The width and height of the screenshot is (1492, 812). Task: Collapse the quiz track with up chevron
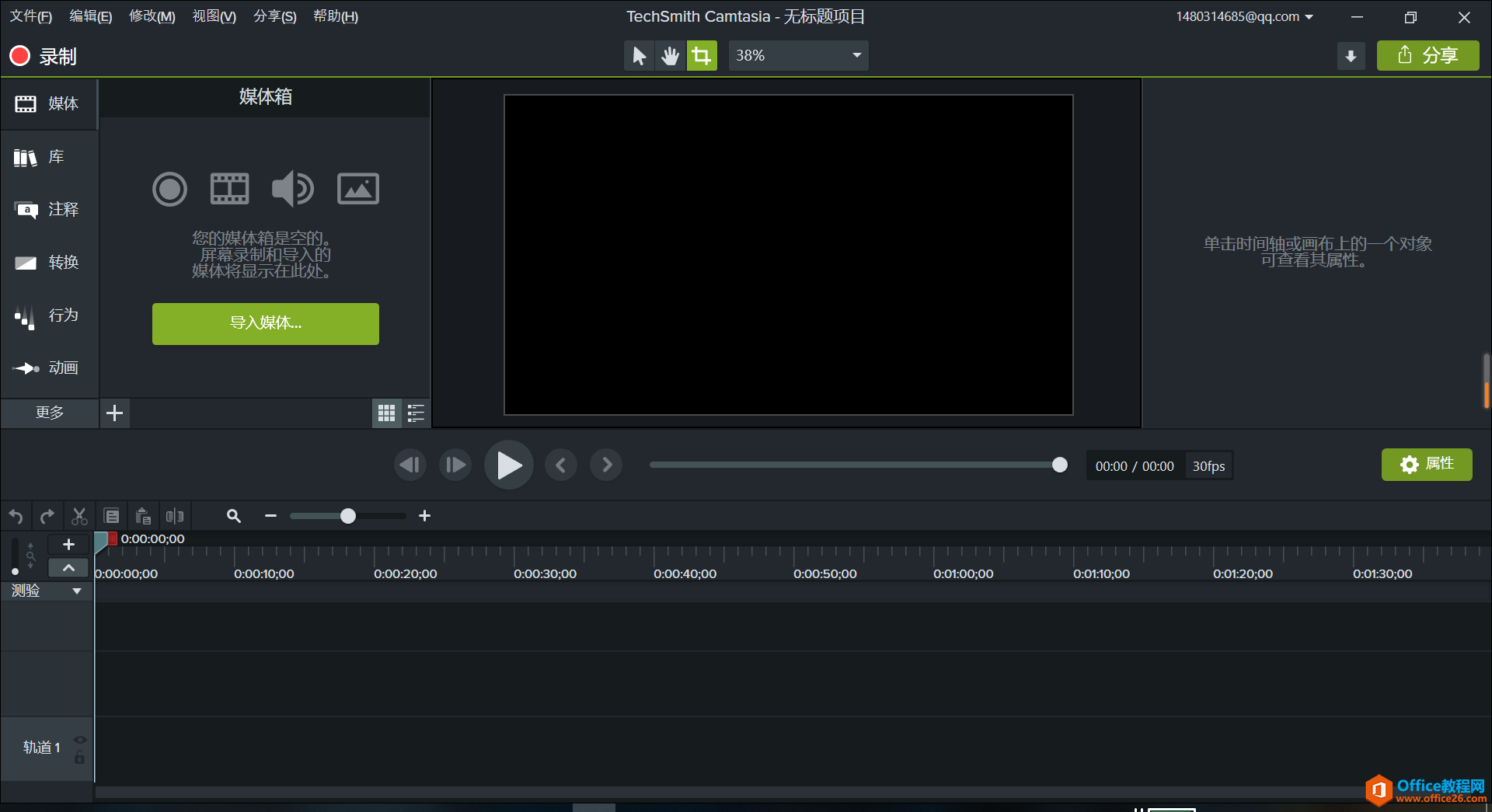pos(68,568)
